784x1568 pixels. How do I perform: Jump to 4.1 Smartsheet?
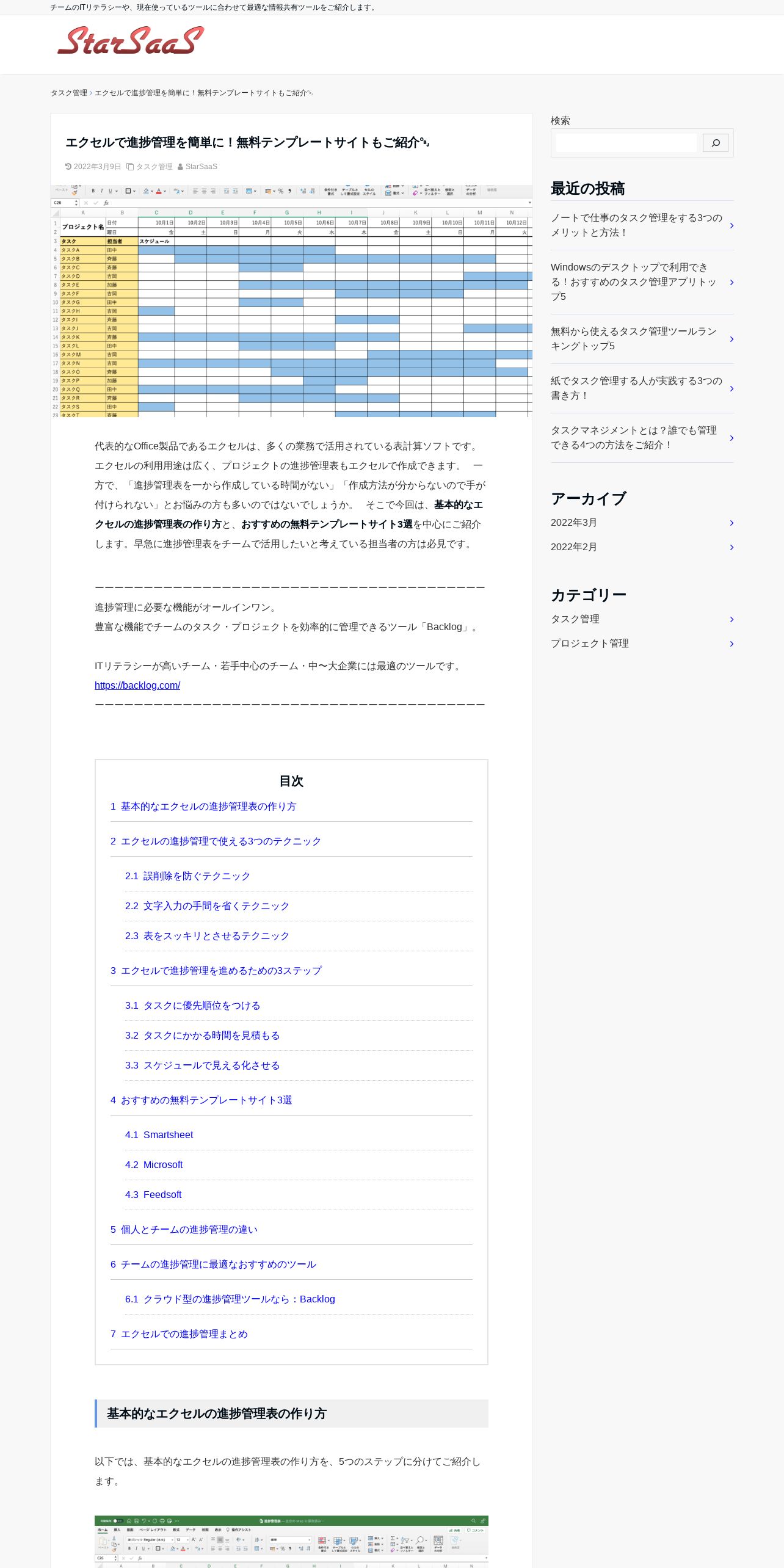tap(159, 1135)
